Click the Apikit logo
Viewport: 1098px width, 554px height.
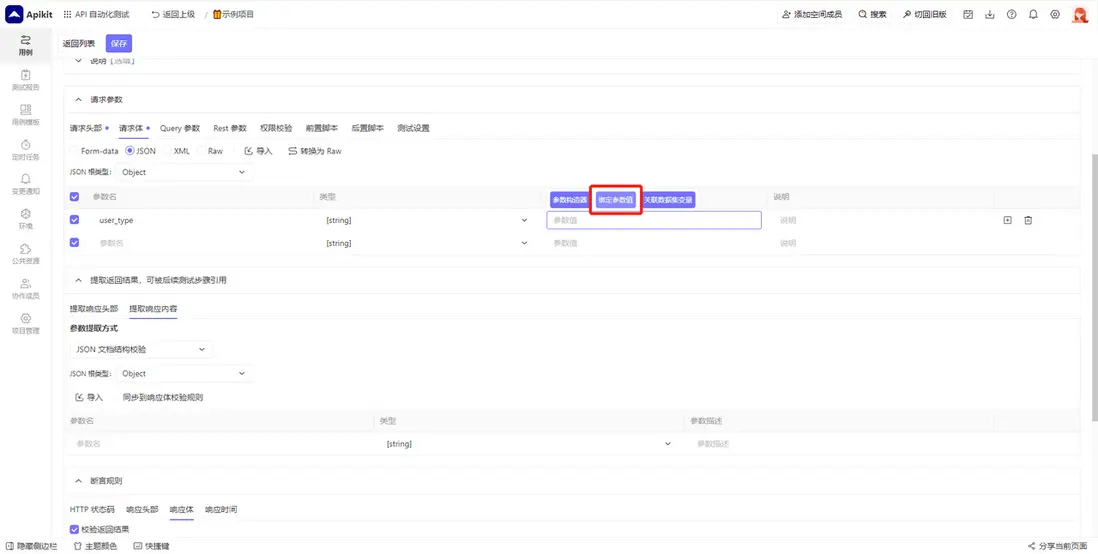[x=27, y=14]
